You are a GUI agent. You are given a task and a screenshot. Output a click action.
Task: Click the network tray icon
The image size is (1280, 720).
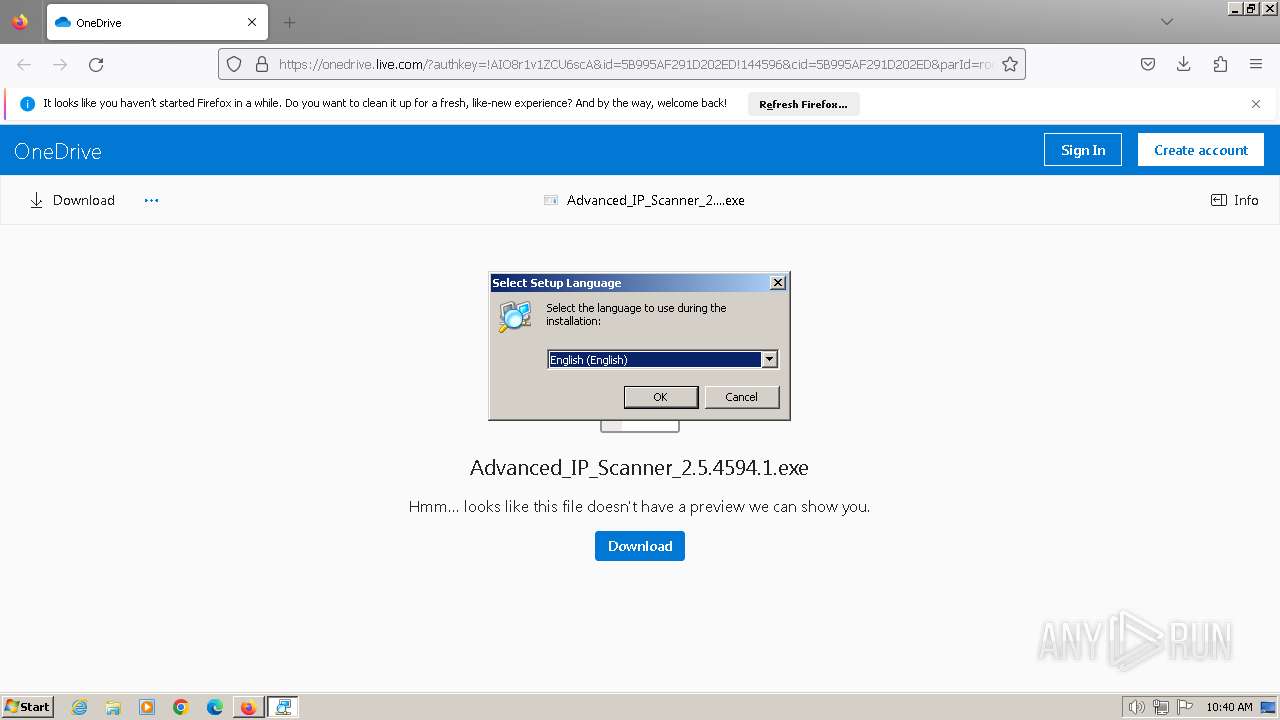(1161, 707)
